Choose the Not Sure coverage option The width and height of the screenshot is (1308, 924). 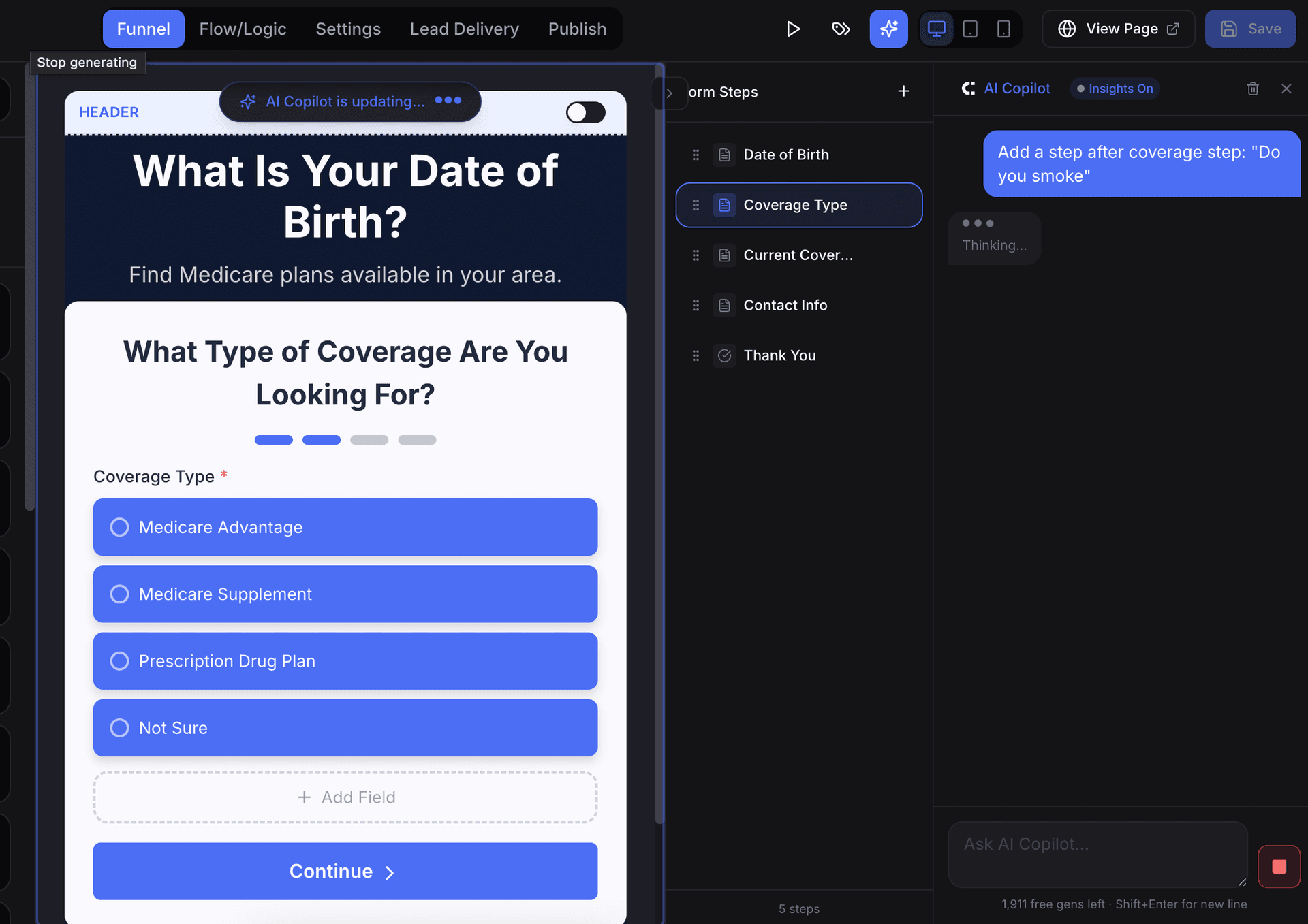120,727
